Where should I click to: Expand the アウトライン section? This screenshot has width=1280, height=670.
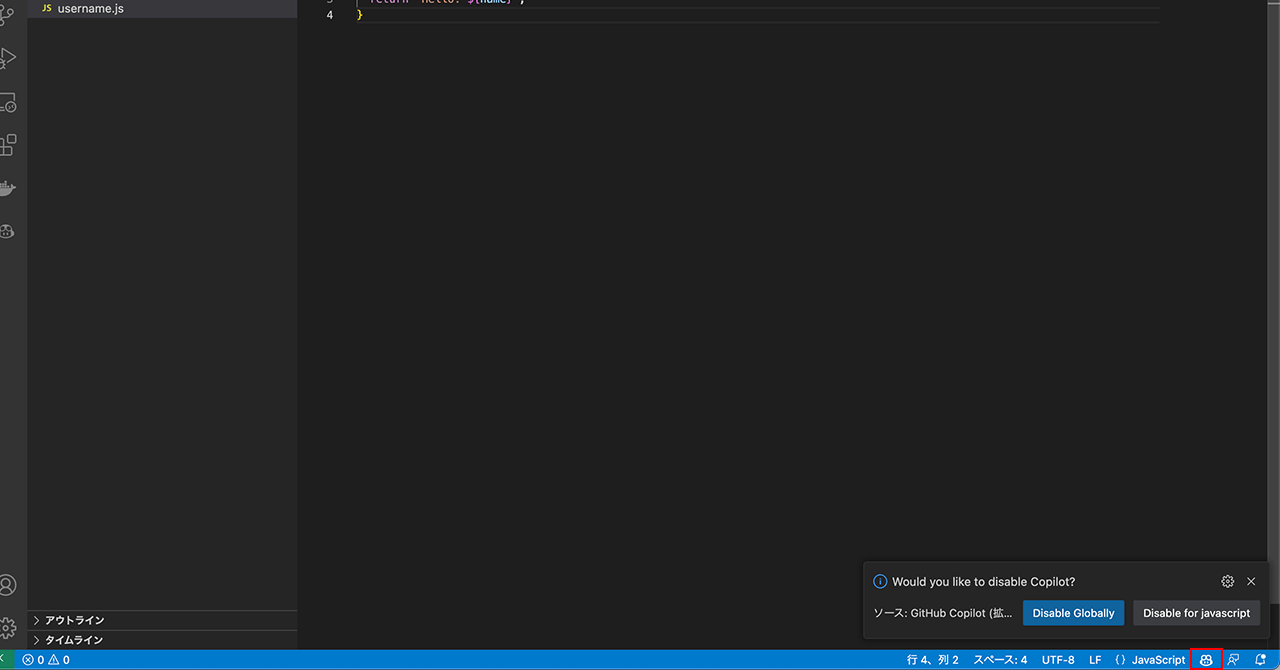tap(74, 620)
